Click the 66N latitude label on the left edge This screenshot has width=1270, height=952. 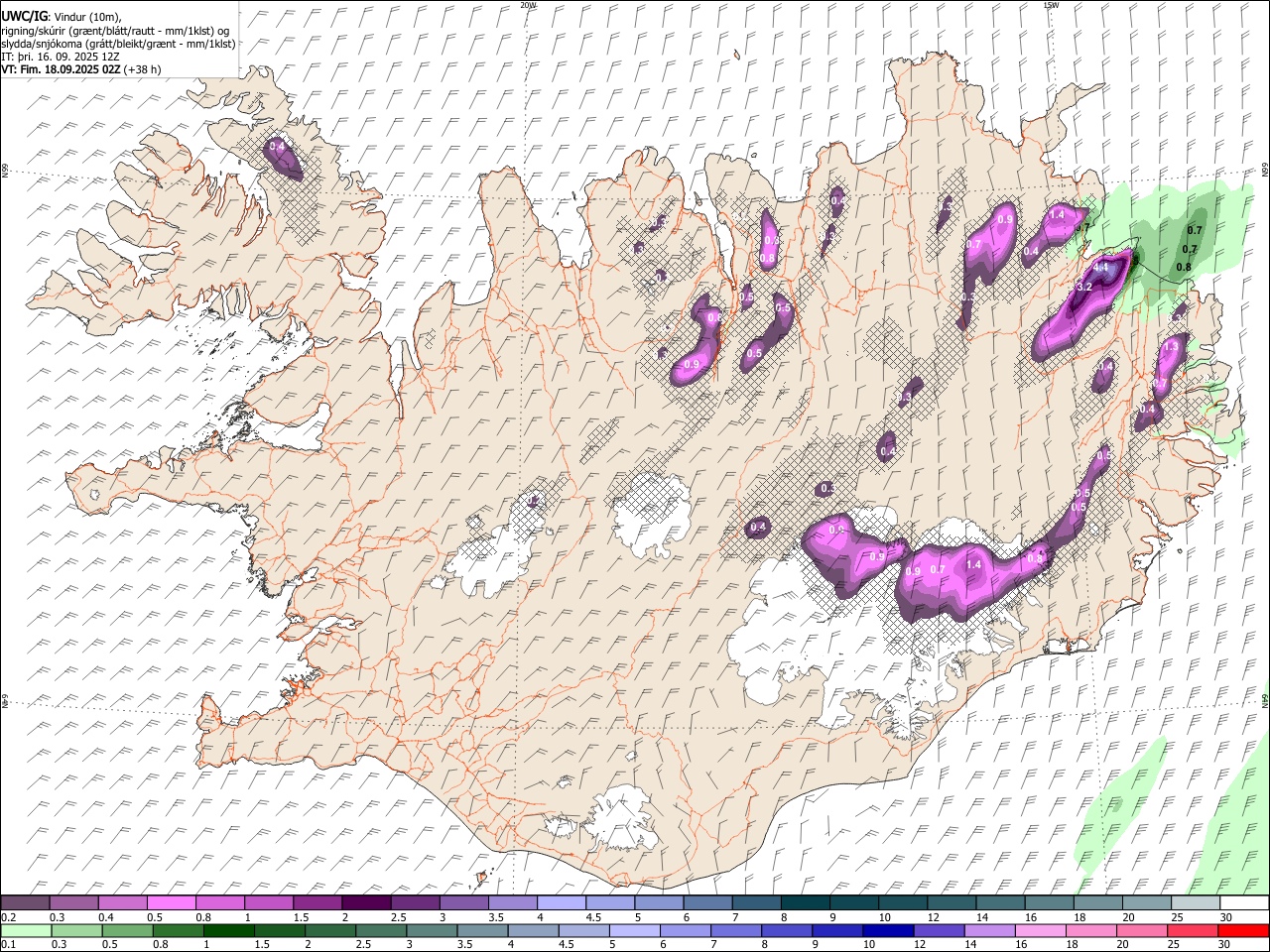pos(5,171)
